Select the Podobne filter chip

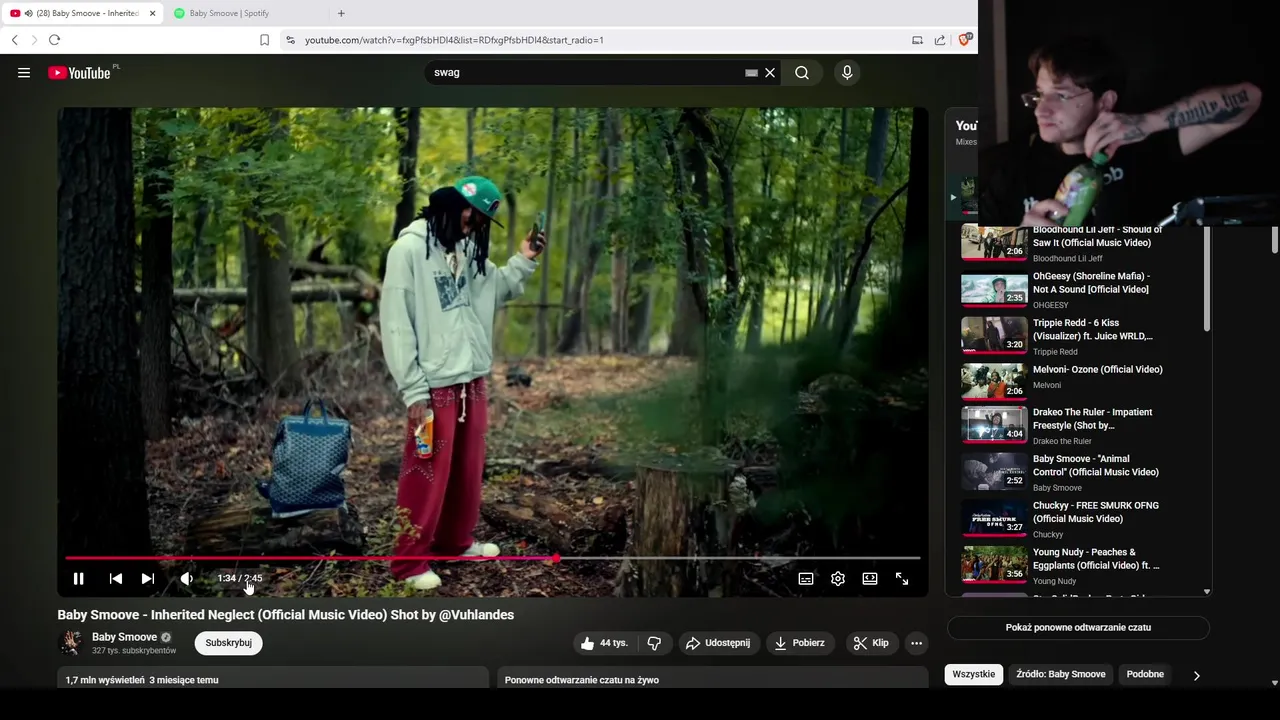click(x=1145, y=674)
